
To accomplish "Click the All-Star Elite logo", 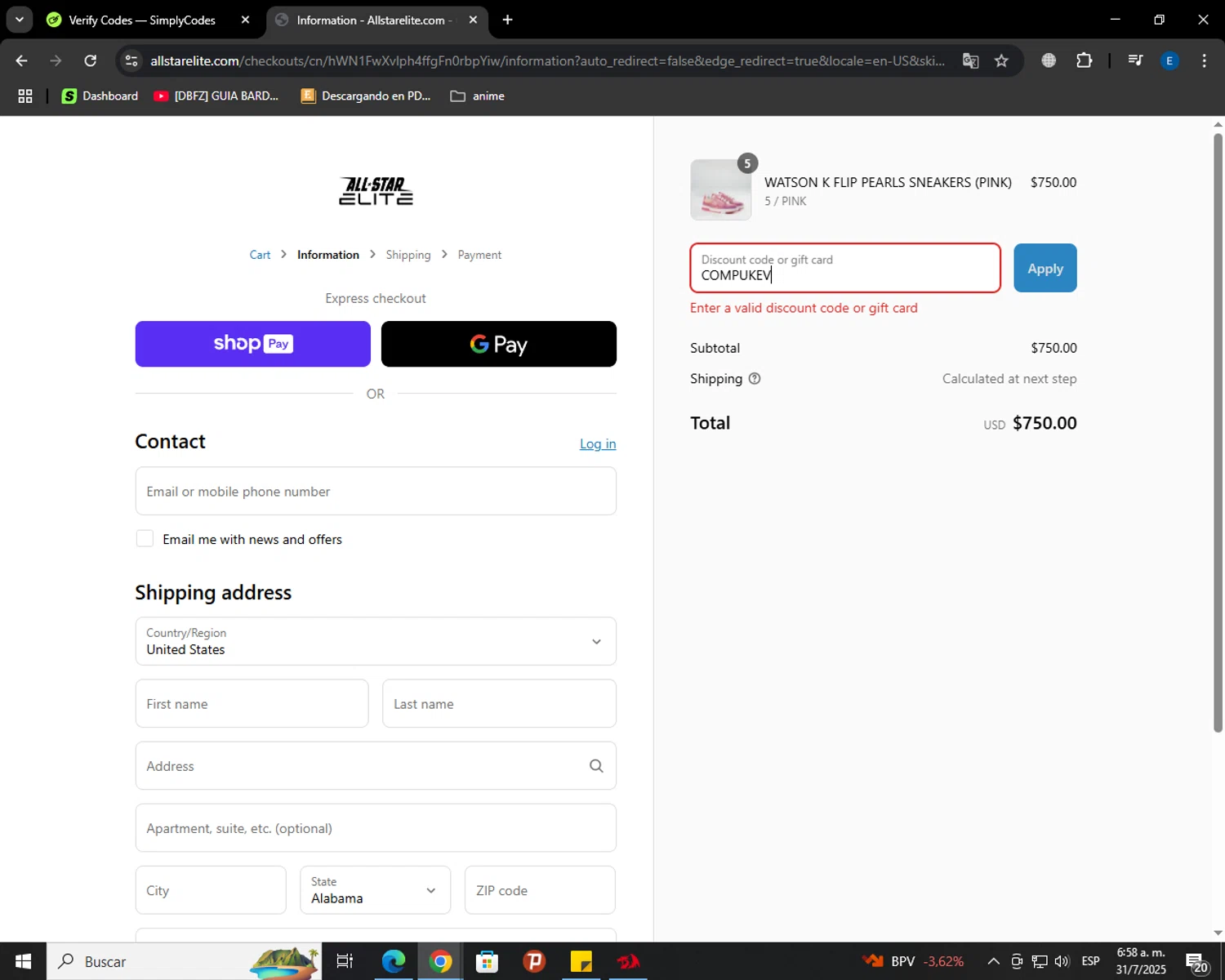I will (x=376, y=191).
